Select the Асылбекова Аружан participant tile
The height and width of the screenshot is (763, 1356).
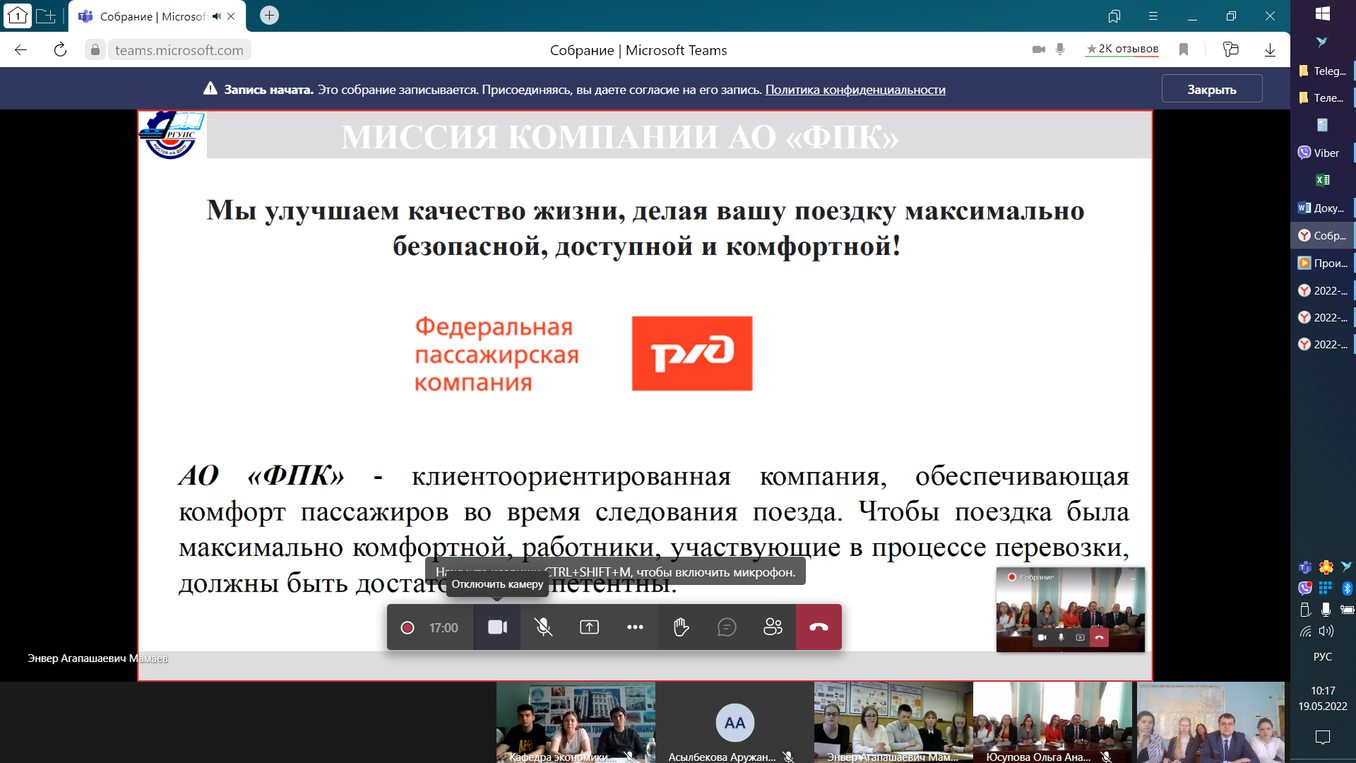tap(735, 723)
